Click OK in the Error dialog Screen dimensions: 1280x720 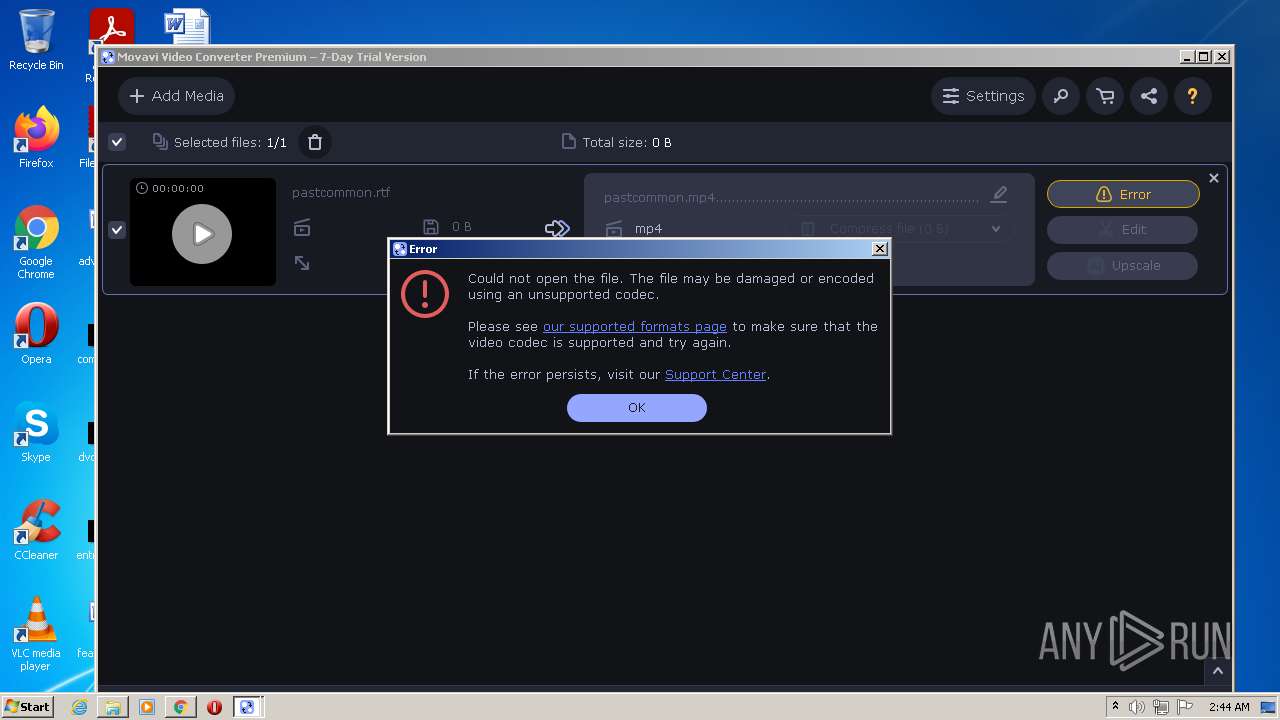[x=637, y=407]
